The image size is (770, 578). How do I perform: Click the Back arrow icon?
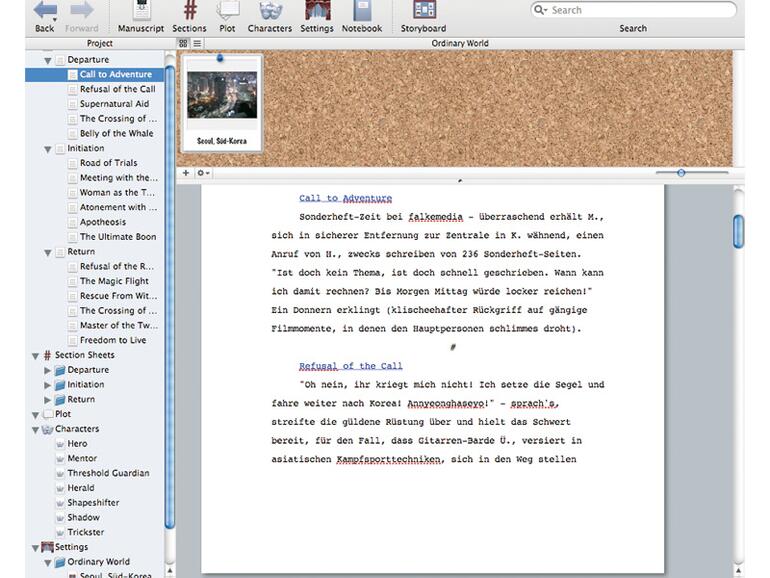(45, 11)
